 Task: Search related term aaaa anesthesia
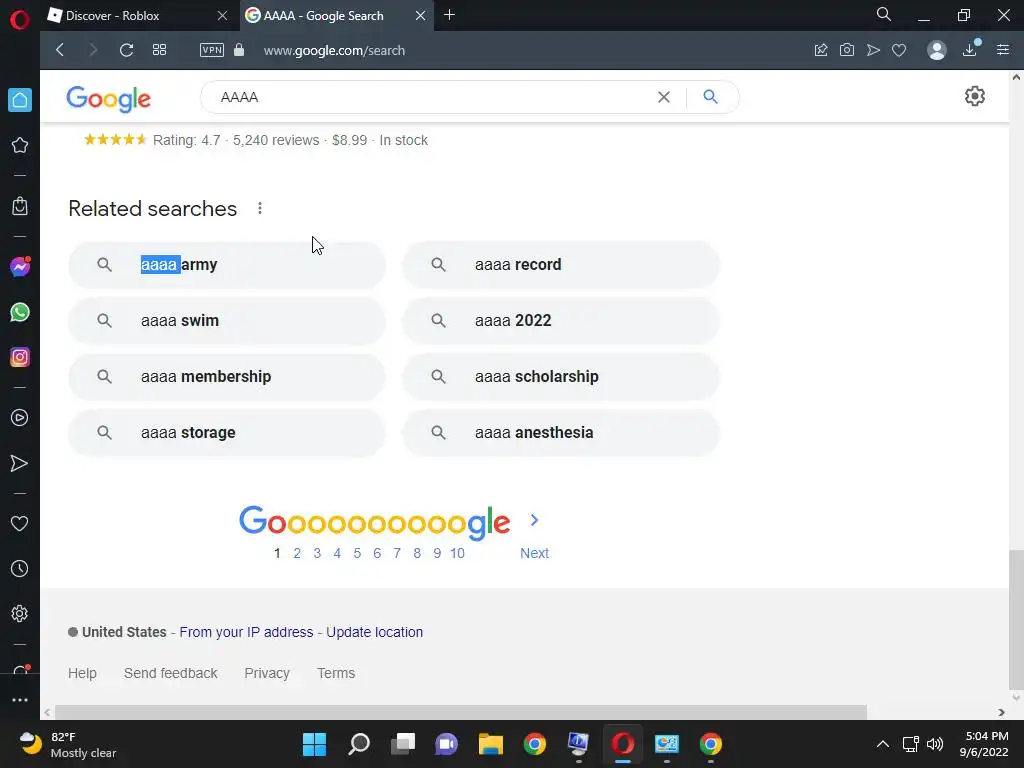point(561,433)
